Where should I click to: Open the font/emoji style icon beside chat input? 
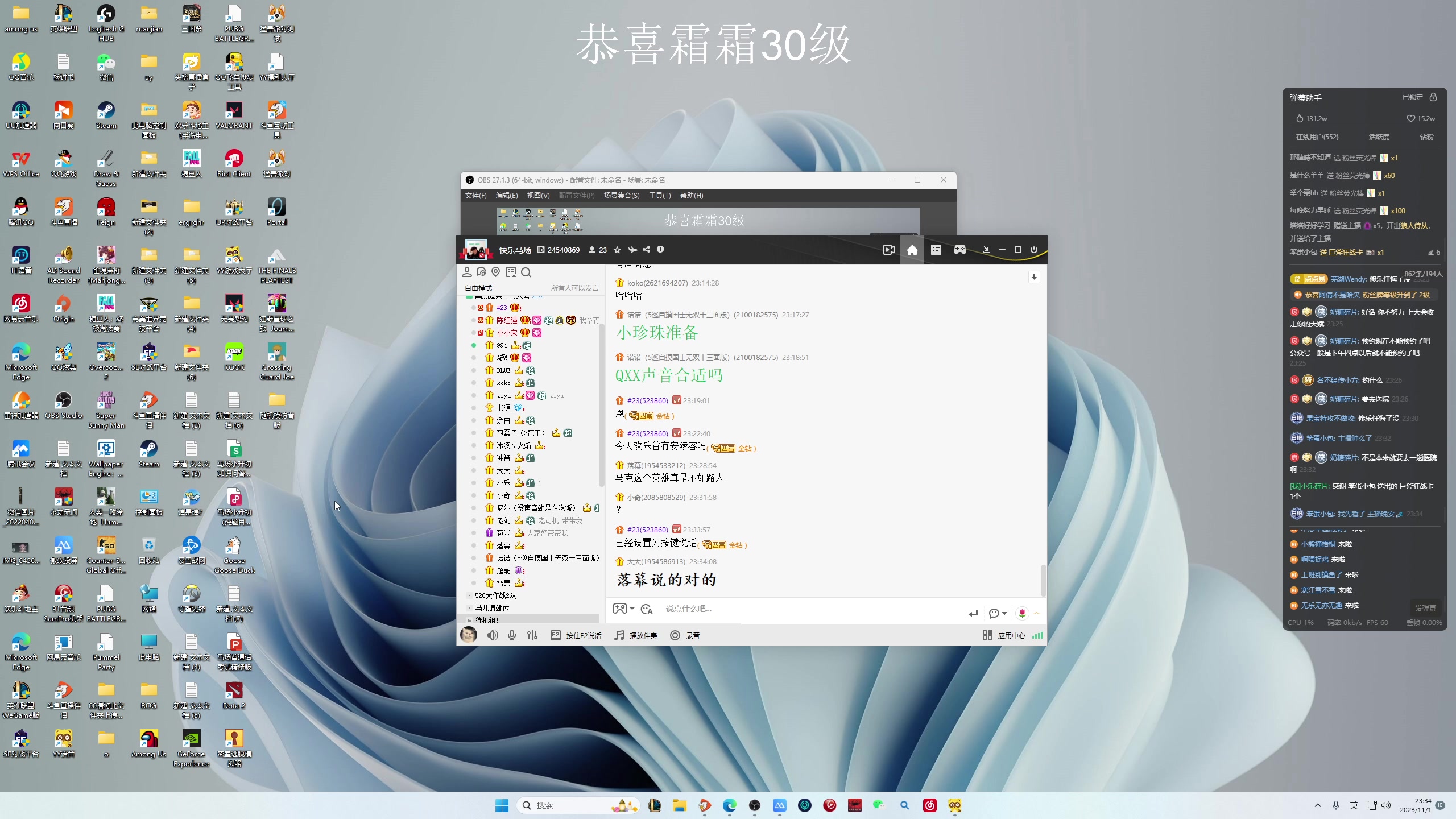[x=647, y=609]
